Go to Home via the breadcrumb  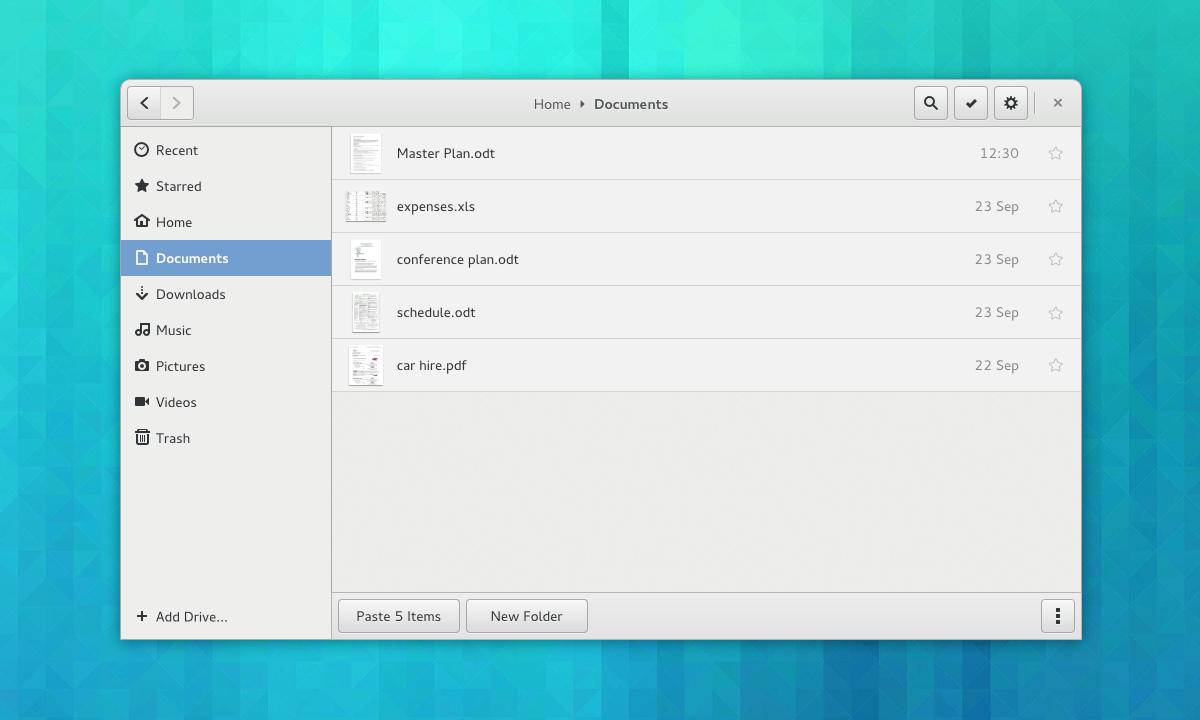tap(552, 104)
